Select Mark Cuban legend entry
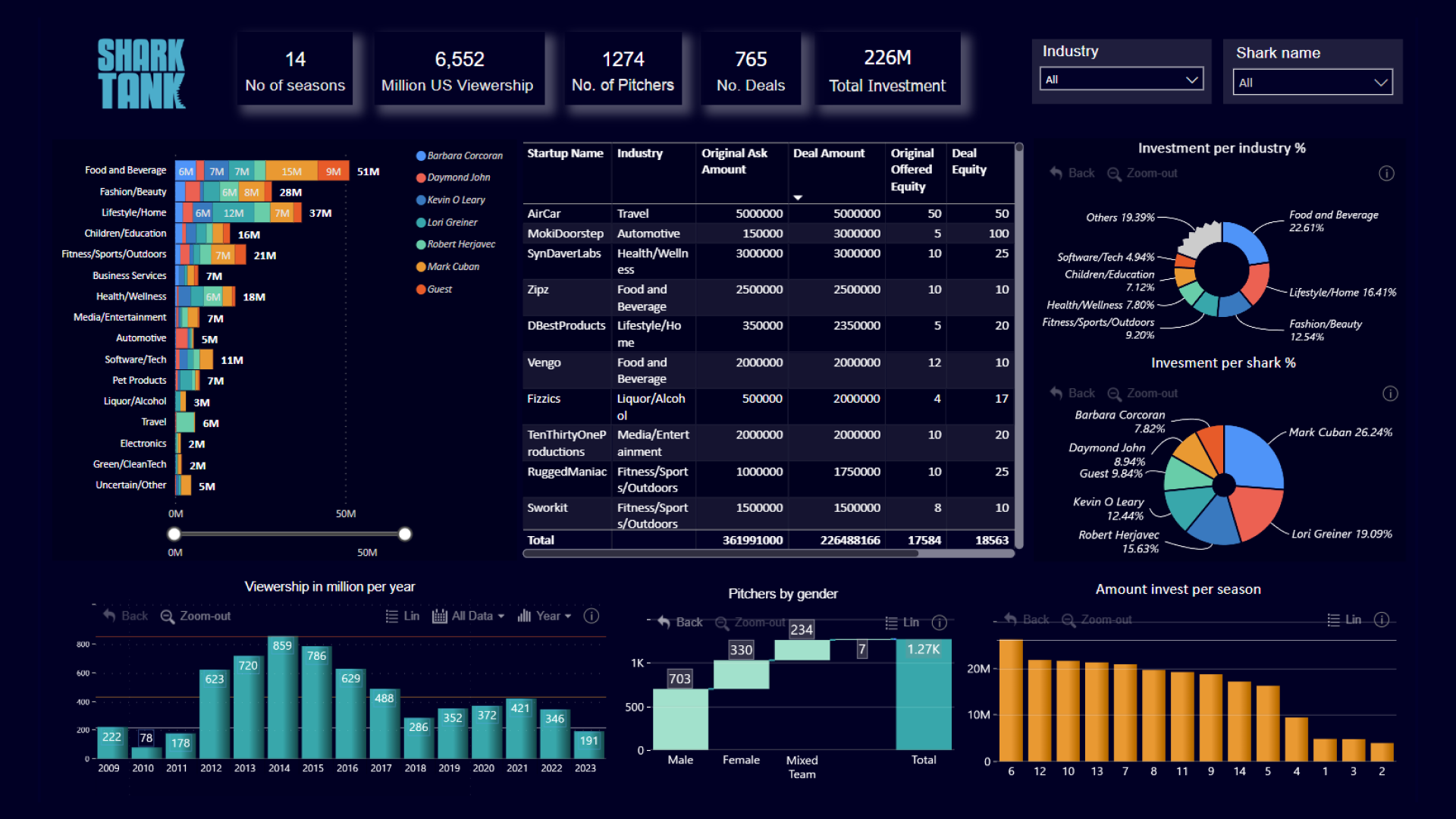1456x819 pixels. pos(447,267)
